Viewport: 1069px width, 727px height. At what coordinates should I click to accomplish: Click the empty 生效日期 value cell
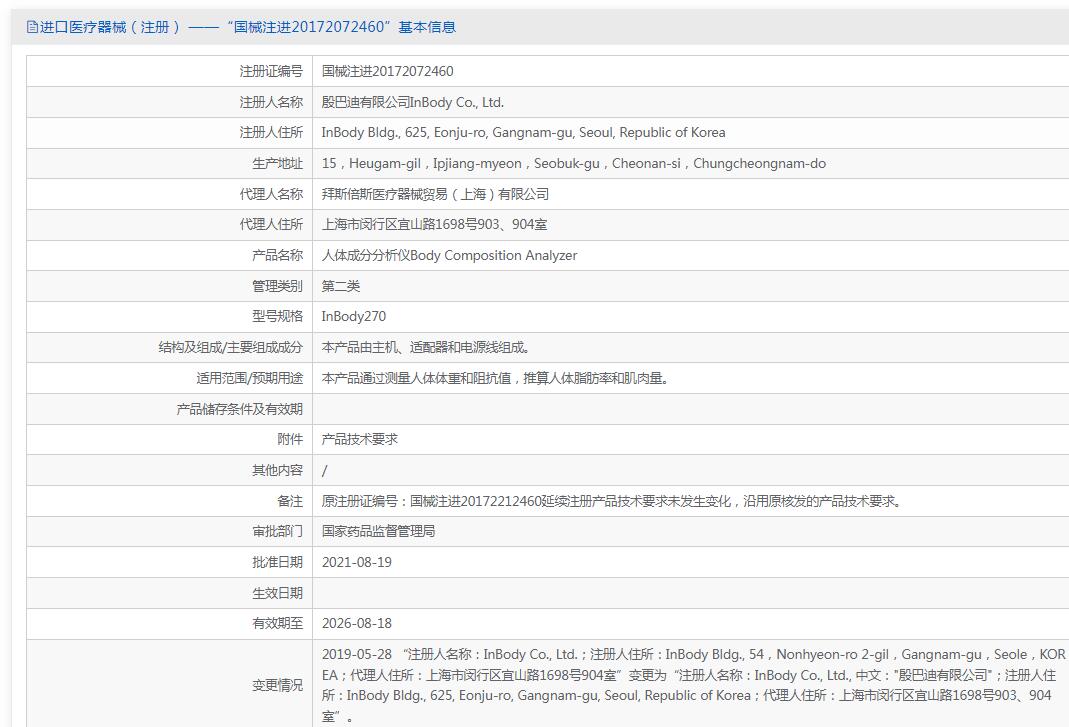pos(691,593)
